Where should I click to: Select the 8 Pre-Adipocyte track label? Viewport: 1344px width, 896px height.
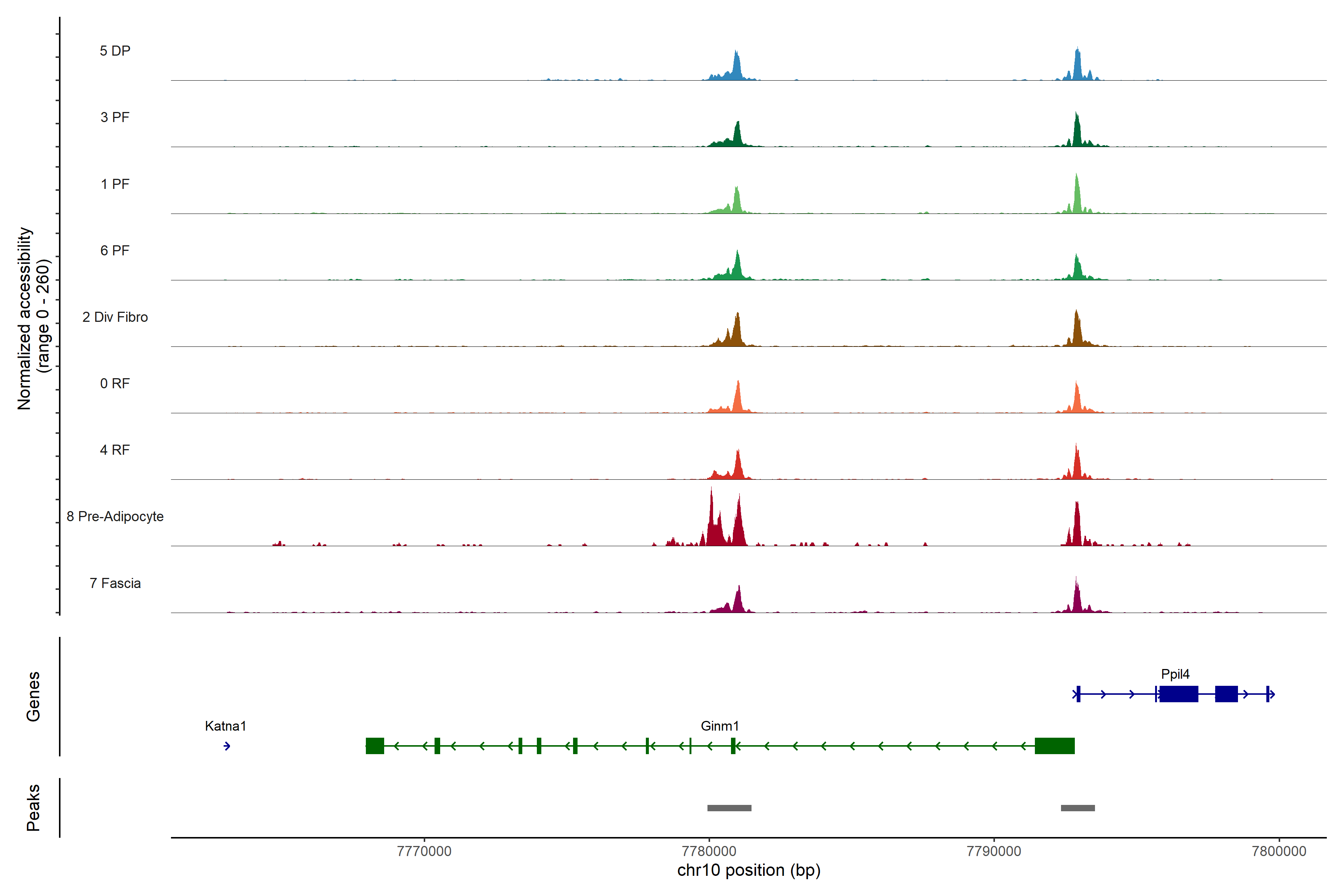(x=115, y=517)
